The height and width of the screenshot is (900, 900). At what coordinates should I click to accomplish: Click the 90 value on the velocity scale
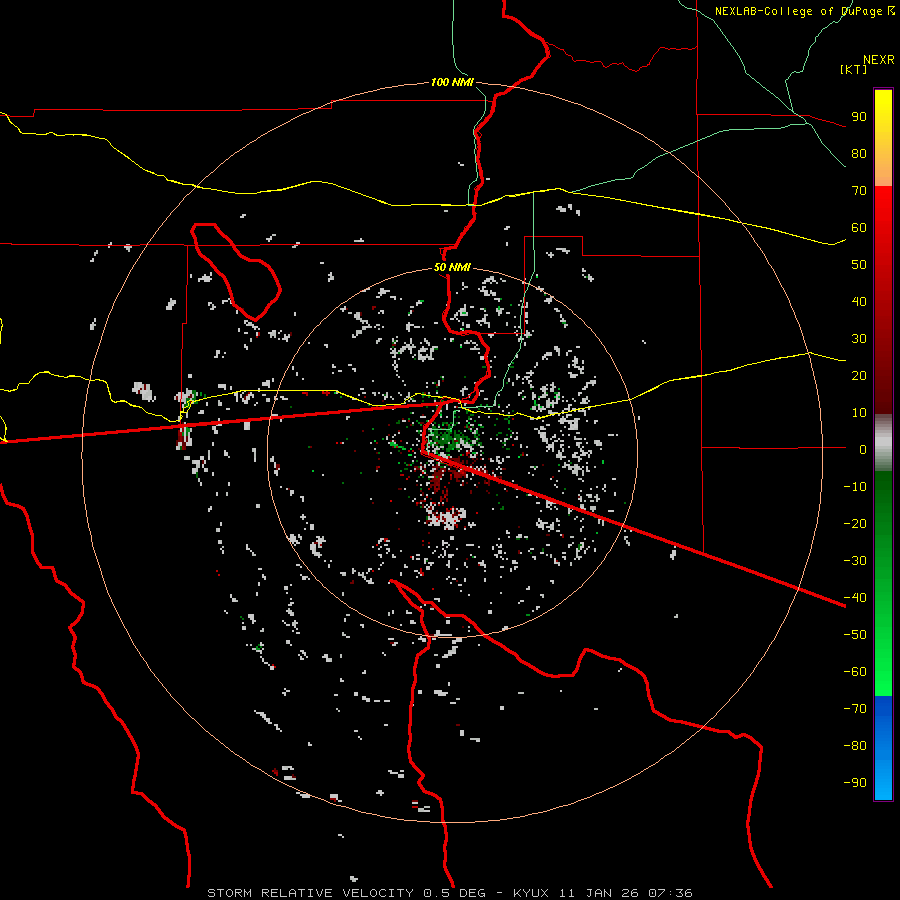point(859,117)
